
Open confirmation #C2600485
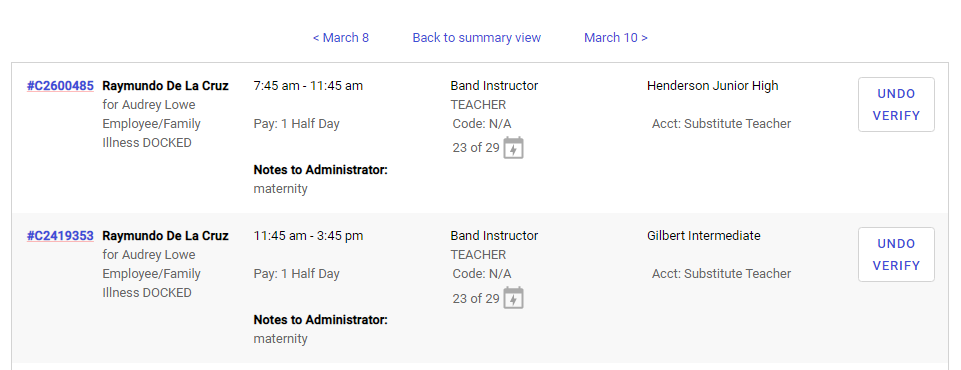[60, 86]
